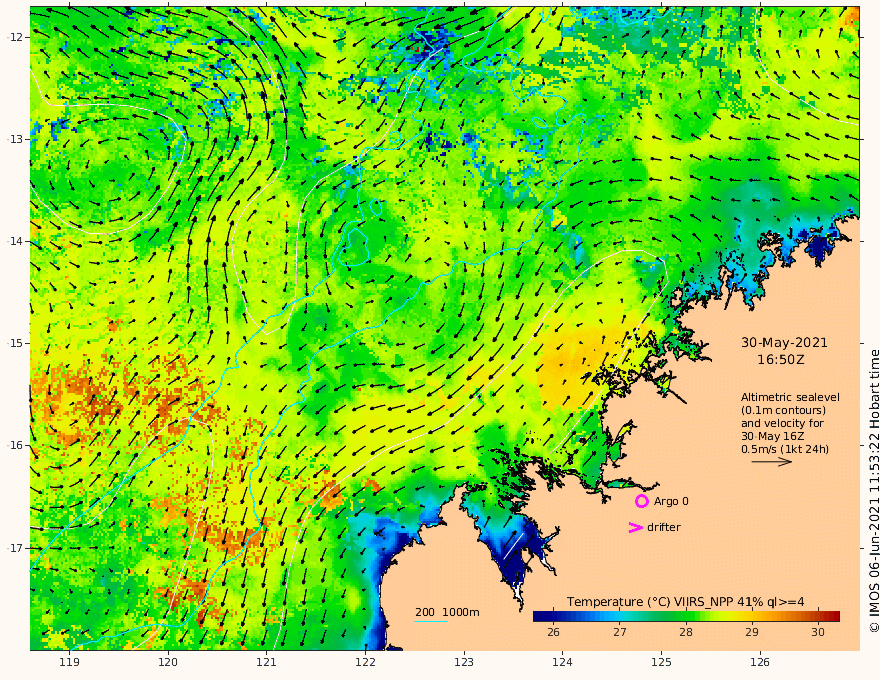Click the colorbar tick label 28
880x680 pixels.
686,632
